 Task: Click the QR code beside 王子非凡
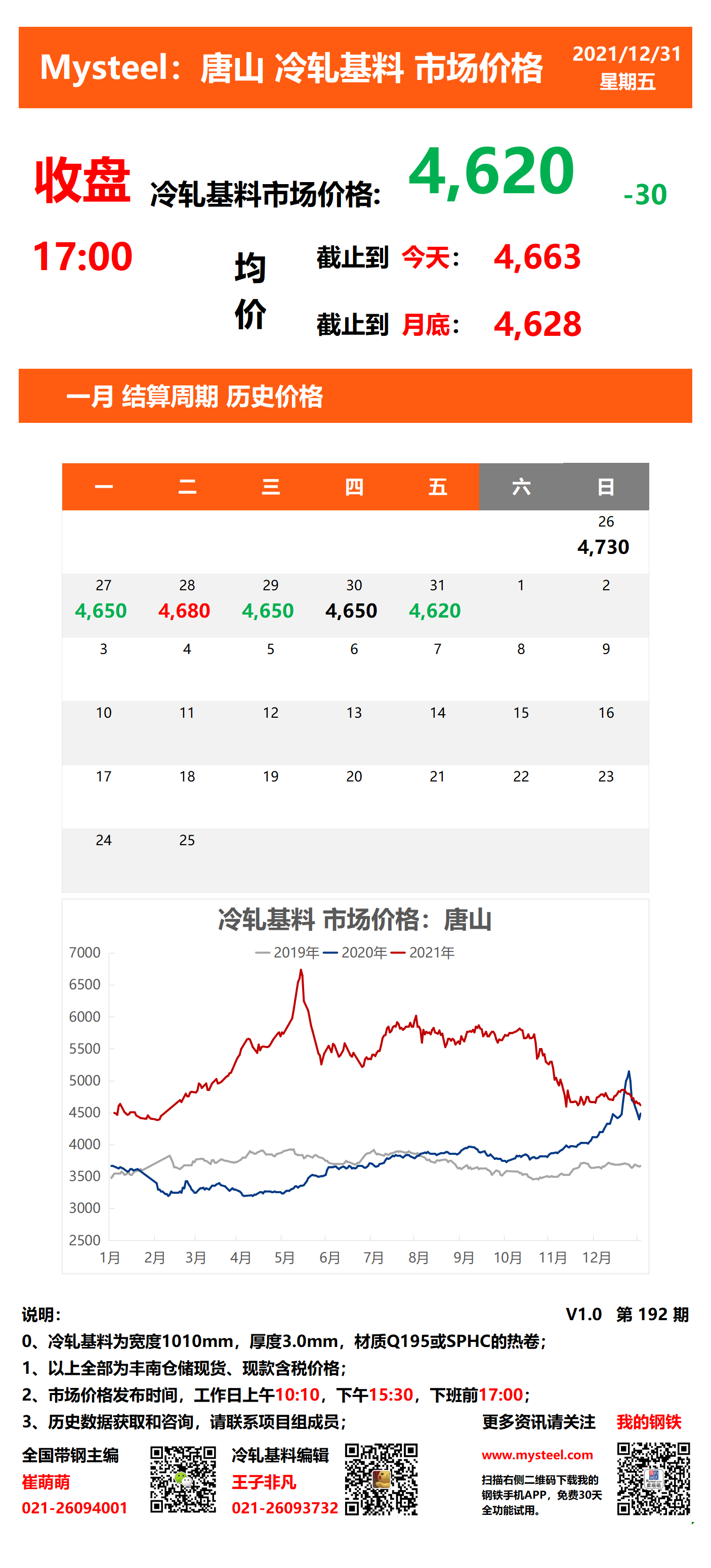[382, 1479]
